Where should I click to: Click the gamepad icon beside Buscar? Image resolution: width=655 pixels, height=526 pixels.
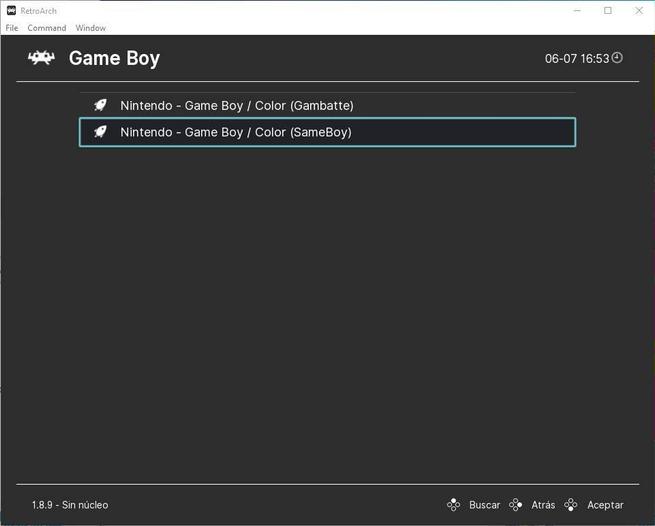click(x=453, y=505)
